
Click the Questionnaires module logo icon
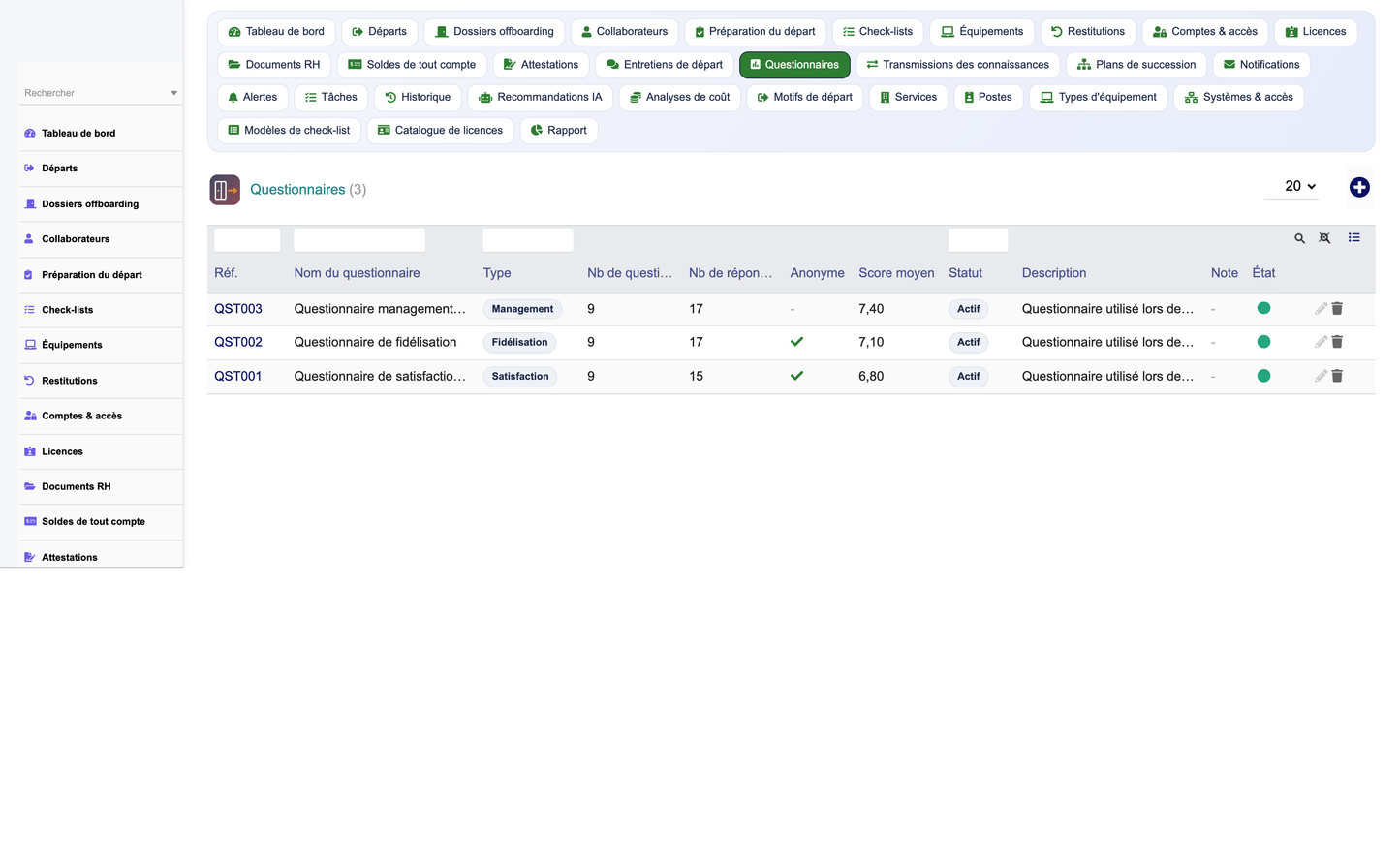(x=225, y=190)
